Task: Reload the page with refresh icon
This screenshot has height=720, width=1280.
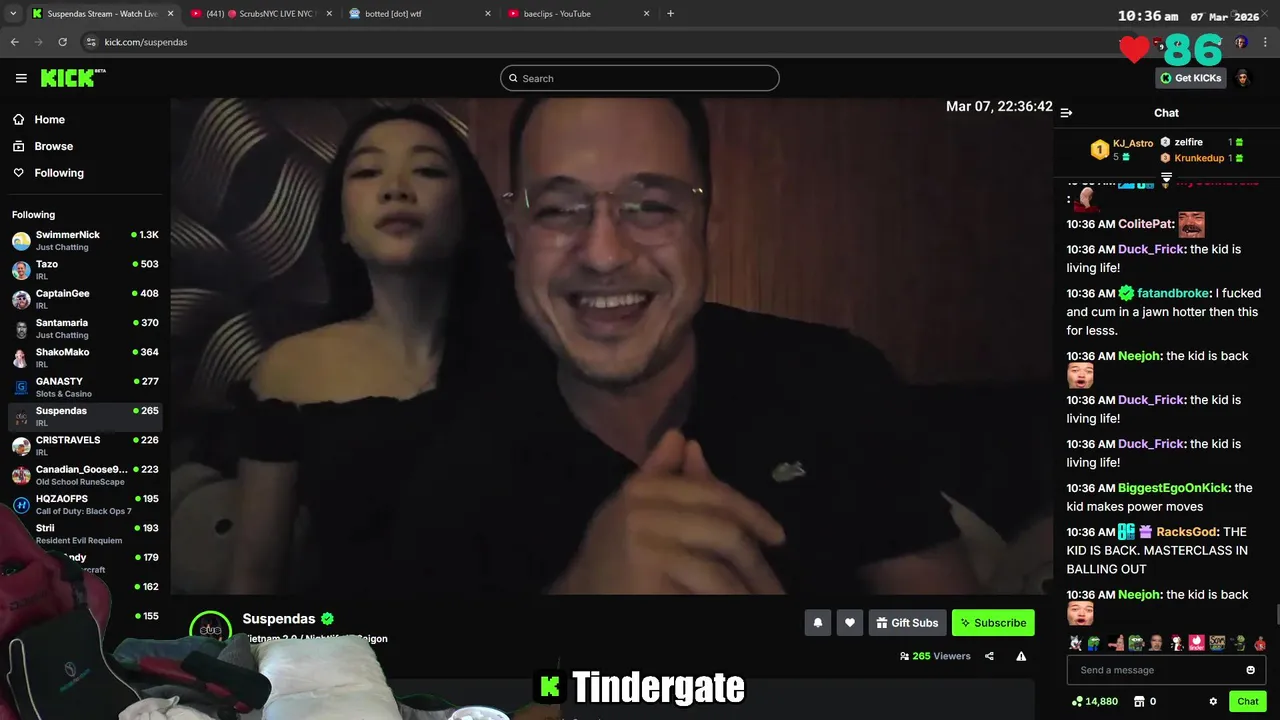Action: tap(62, 42)
